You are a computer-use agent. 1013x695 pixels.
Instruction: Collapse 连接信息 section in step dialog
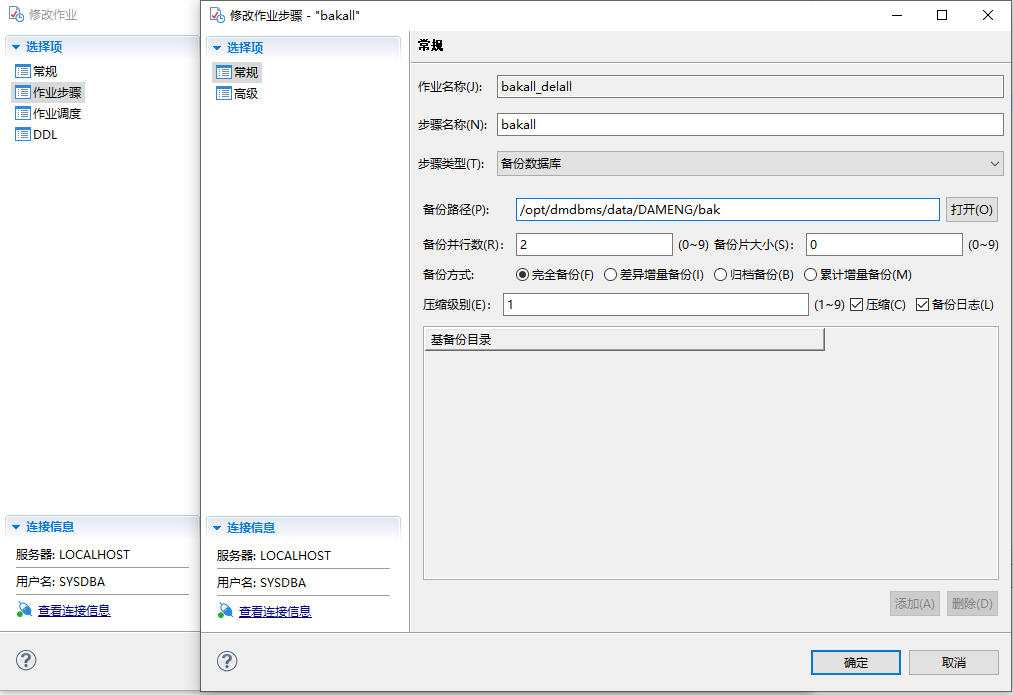(216, 528)
